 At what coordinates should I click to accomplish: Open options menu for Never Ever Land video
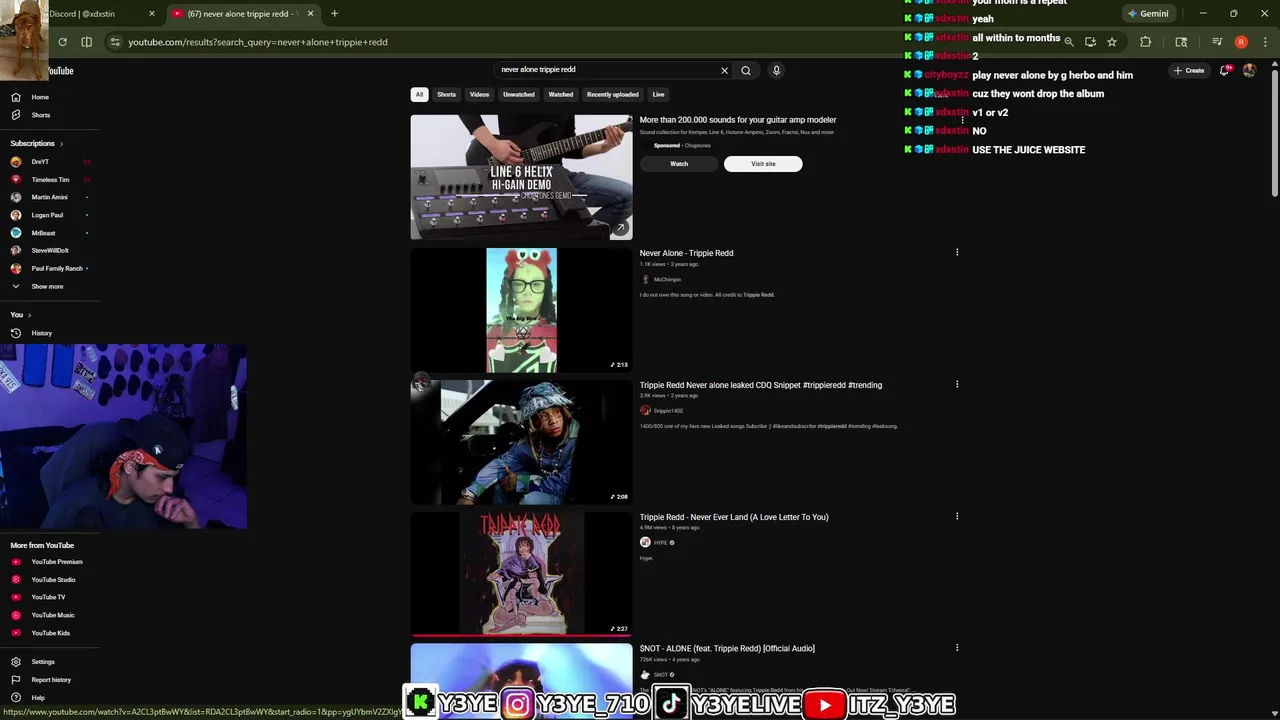point(957,516)
